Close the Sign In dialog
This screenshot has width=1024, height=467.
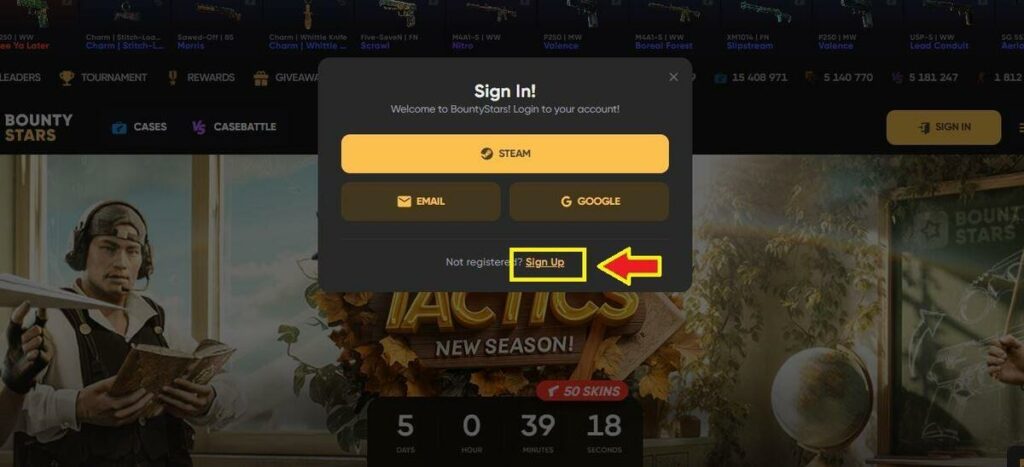click(673, 77)
